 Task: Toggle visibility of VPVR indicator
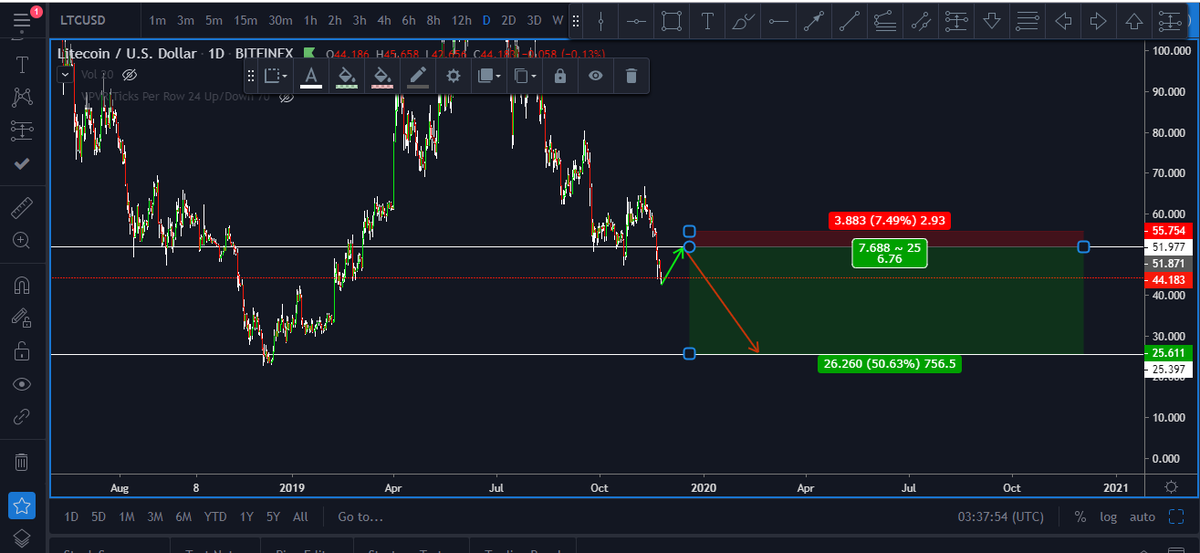(x=286, y=97)
